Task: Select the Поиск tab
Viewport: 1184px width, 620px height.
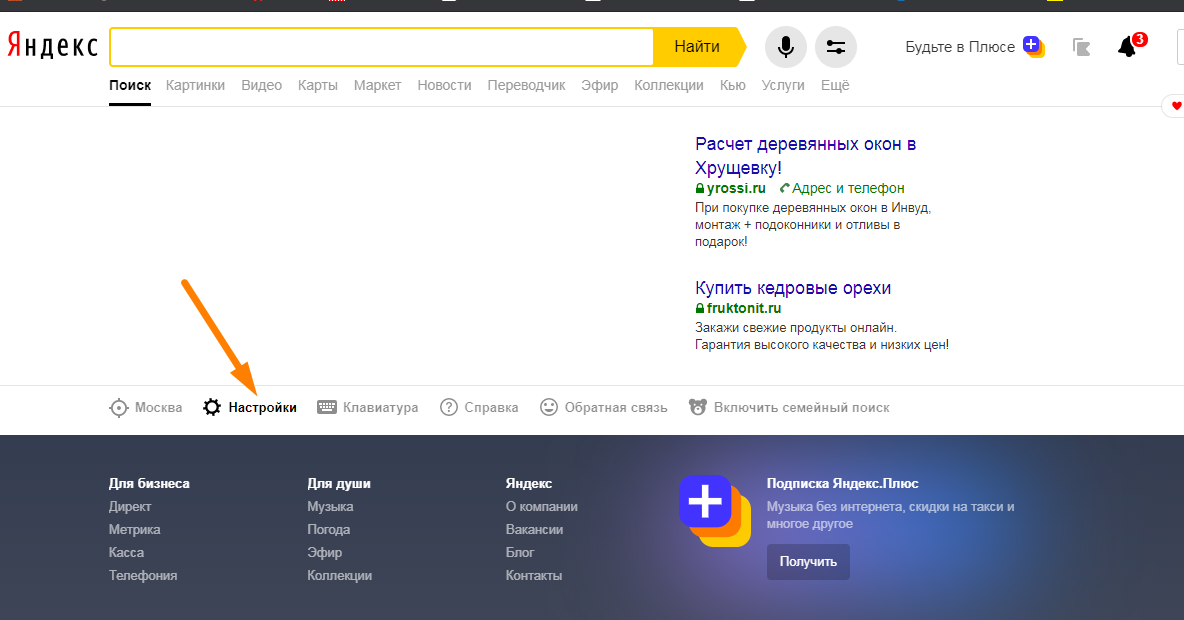Action: click(x=130, y=85)
